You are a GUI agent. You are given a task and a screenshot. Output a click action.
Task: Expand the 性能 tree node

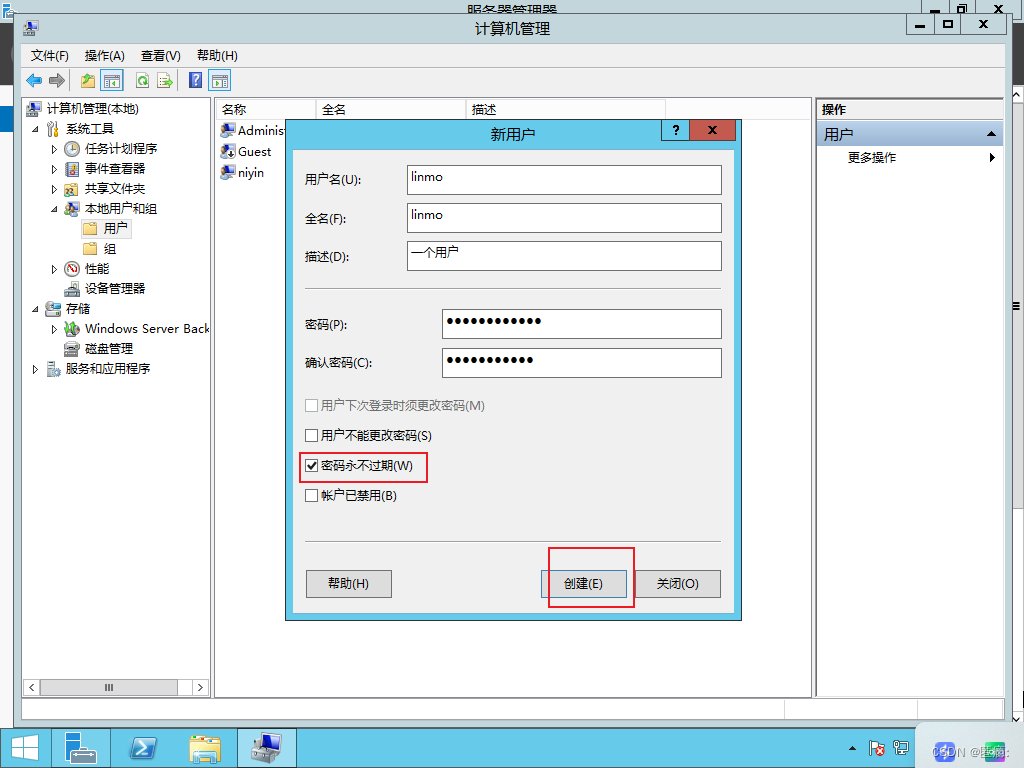pos(54,269)
